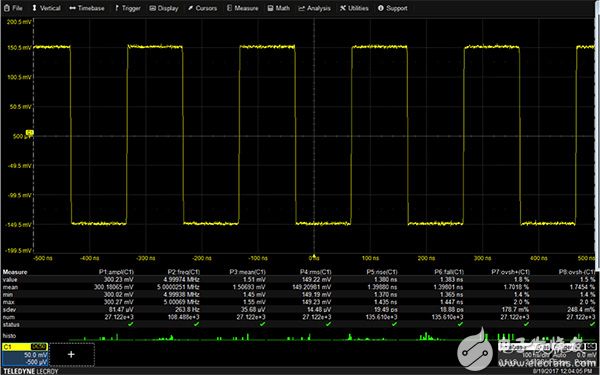Open the C1 channel descriptor box
This screenshot has height=375, width=600.
(x=25, y=354)
